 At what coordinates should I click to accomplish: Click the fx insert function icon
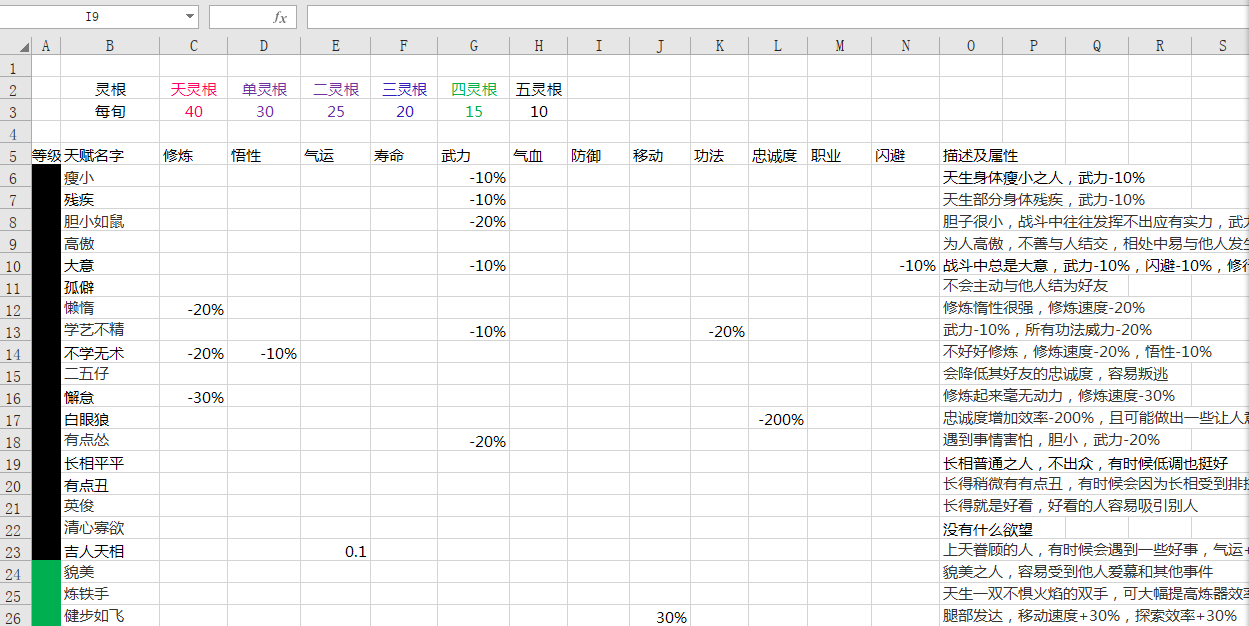[280, 17]
